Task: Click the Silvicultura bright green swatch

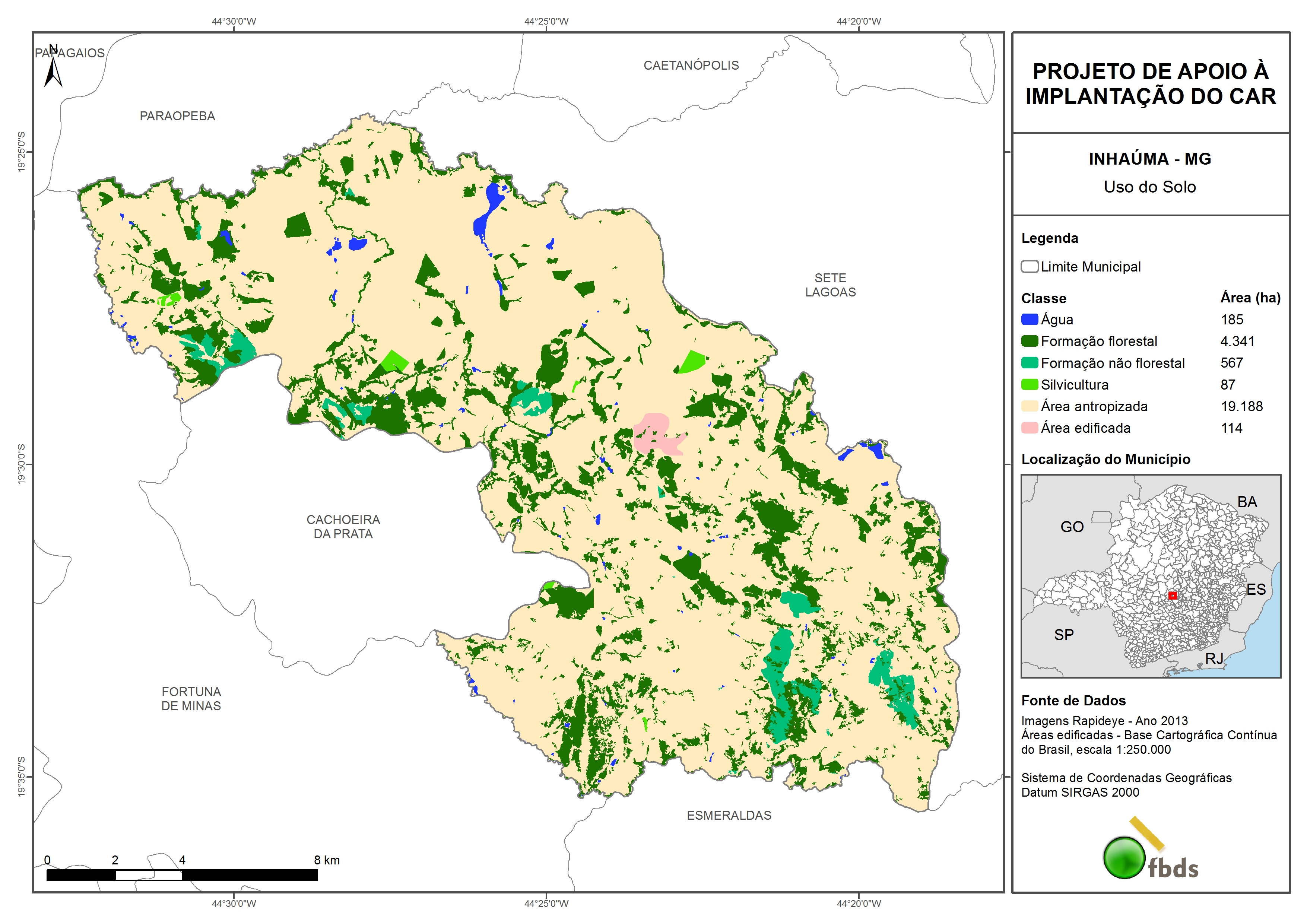Action: coord(1029,384)
